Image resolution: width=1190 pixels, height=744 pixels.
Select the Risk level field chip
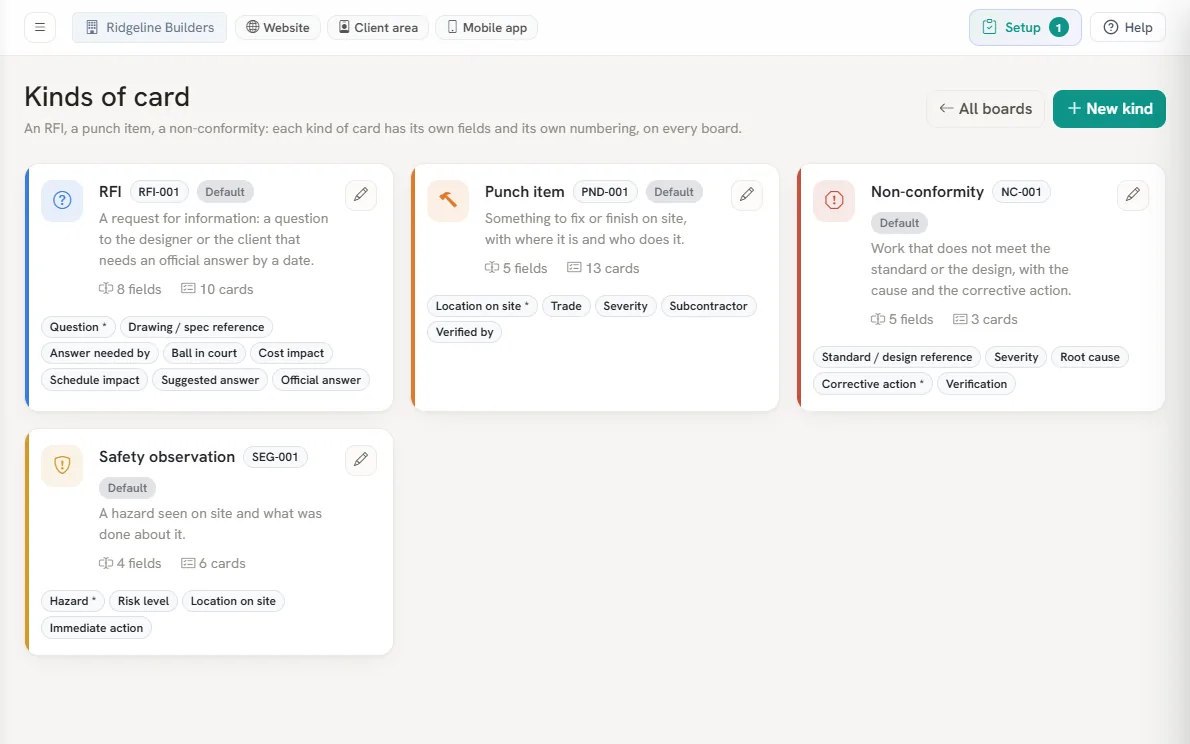point(143,601)
